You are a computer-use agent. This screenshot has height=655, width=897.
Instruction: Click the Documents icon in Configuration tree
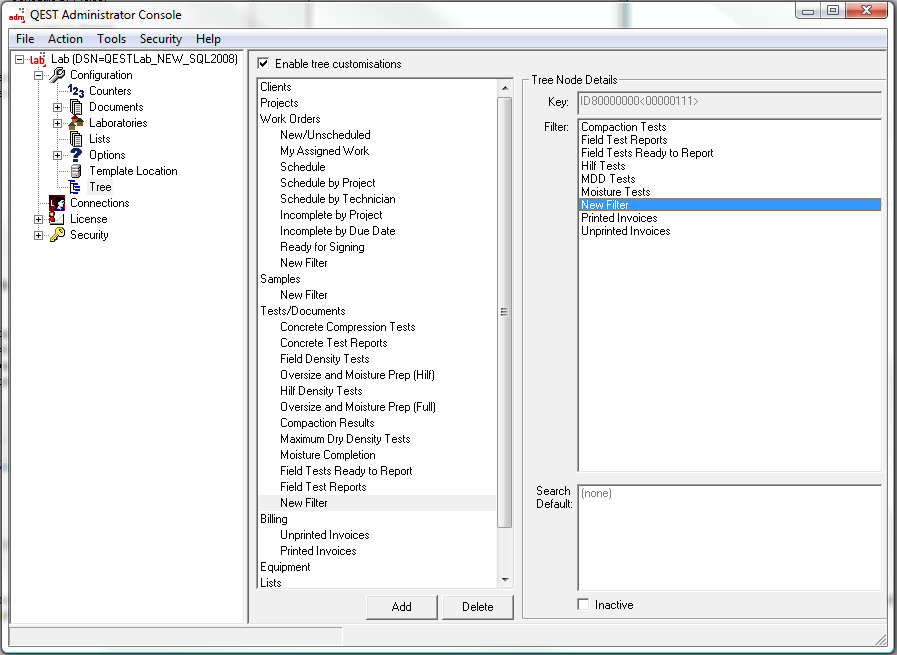(x=76, y=107)
